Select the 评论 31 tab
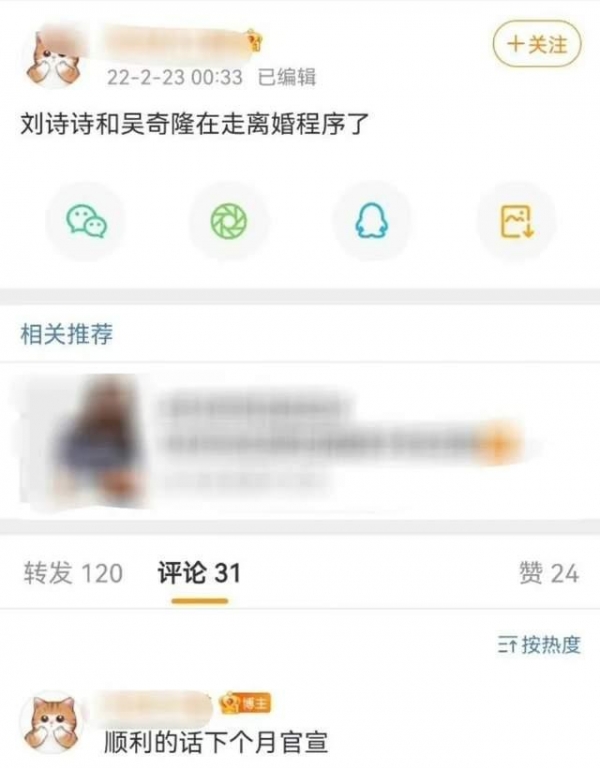The height and width of the screenshot is (768, 600). tap(199, 573)
